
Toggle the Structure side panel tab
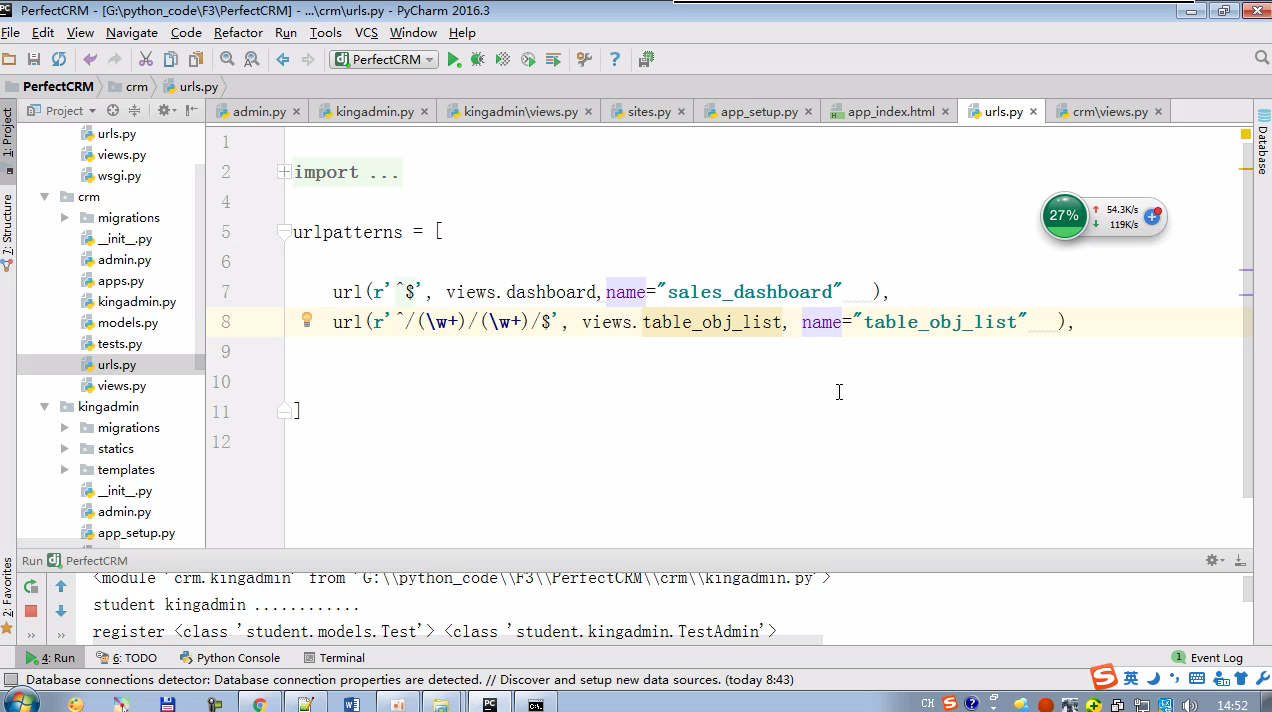pyautogui.click(x=8, y=230)
